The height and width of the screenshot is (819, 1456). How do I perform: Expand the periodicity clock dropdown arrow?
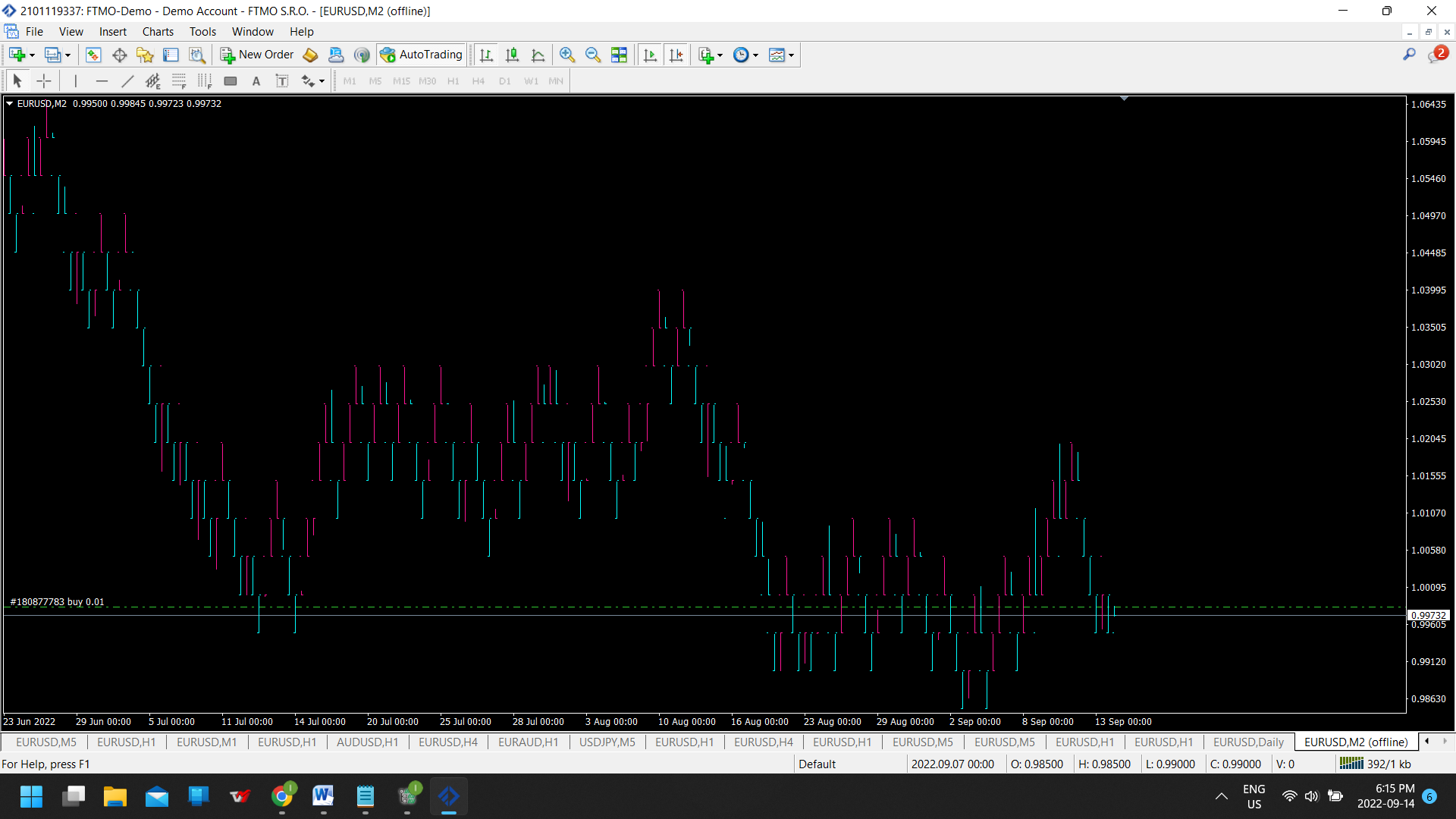755,55
